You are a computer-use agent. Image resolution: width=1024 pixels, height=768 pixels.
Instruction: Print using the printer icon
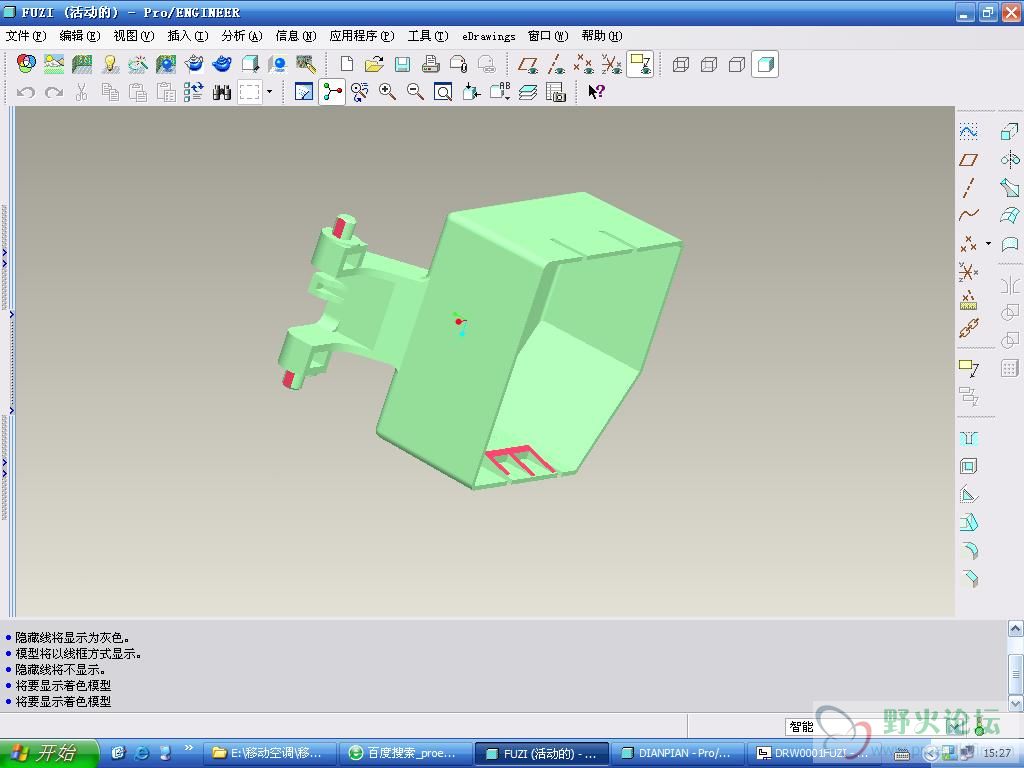click(x=431, y=64)
